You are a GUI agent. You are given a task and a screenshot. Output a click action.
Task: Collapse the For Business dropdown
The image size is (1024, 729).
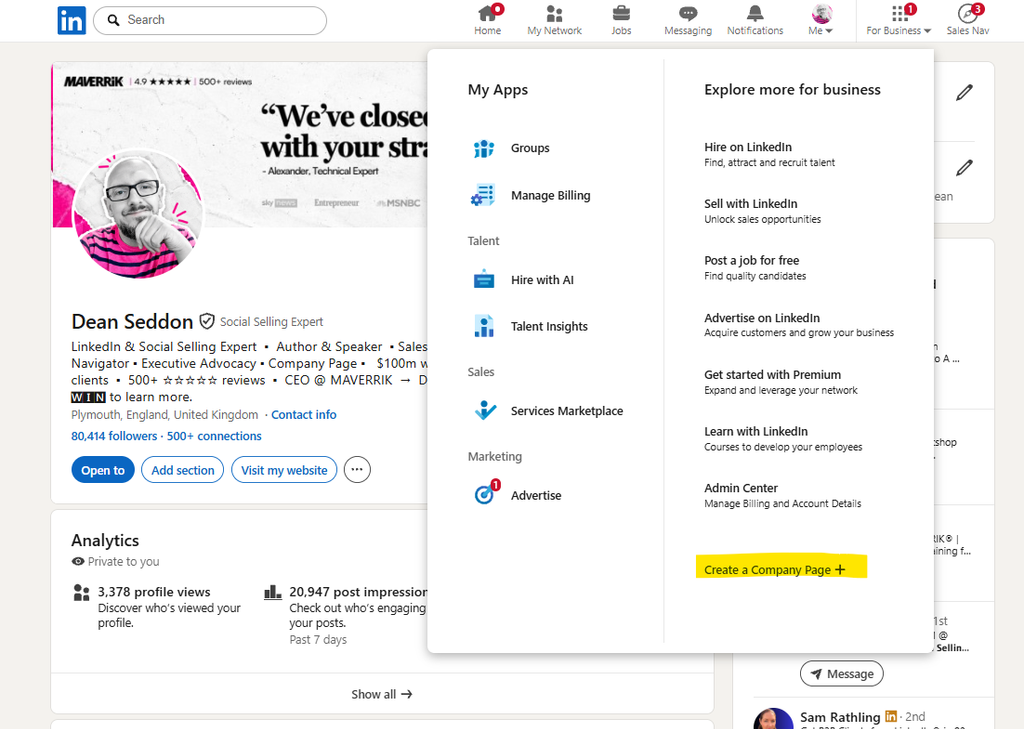pos(899,20)
